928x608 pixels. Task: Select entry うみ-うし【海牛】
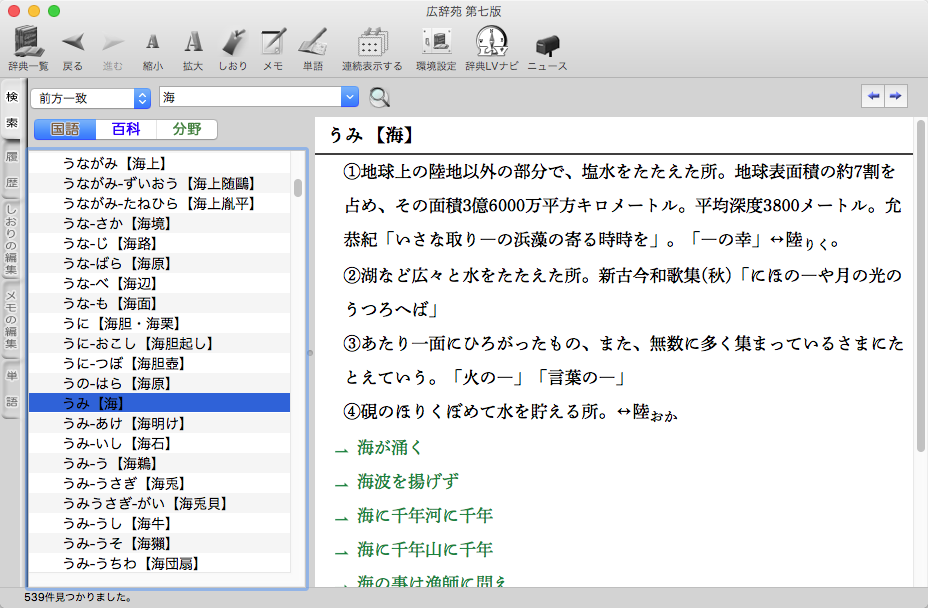tap(159, 524)
